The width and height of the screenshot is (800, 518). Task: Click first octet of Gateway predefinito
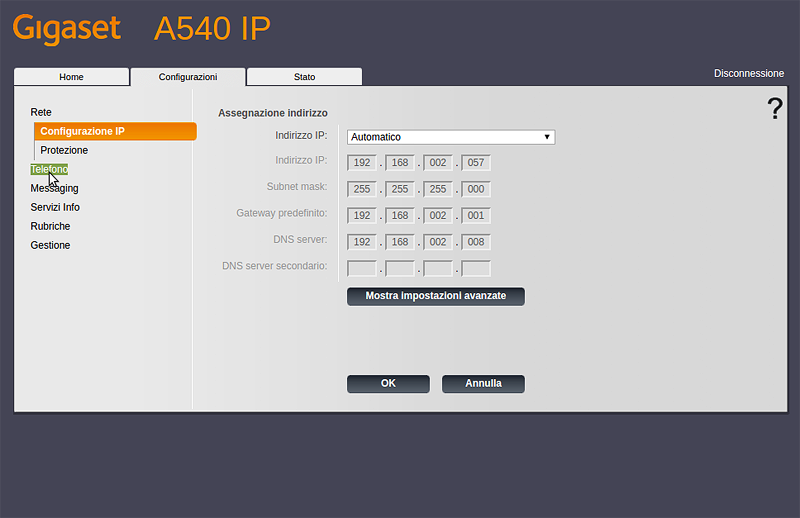click(x=362, y=215)
